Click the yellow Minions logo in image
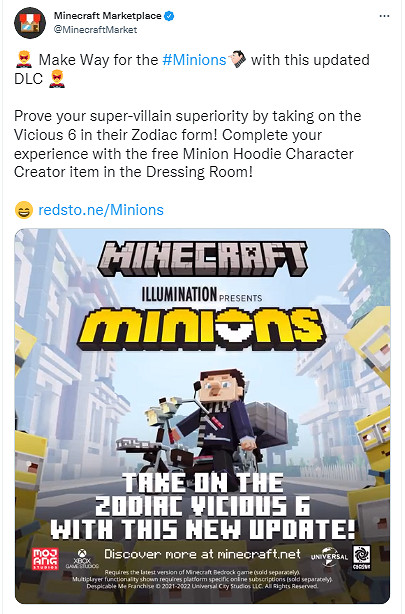 pos(201,330)
